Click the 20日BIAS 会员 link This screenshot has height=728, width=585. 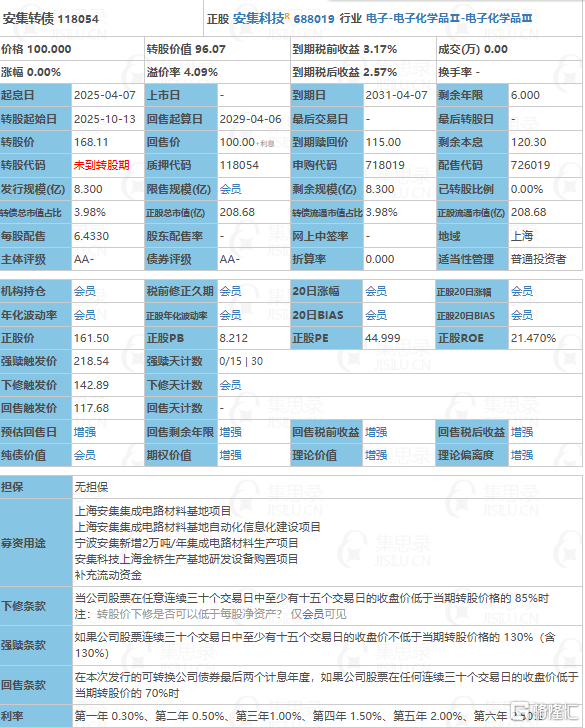[376, 315]
